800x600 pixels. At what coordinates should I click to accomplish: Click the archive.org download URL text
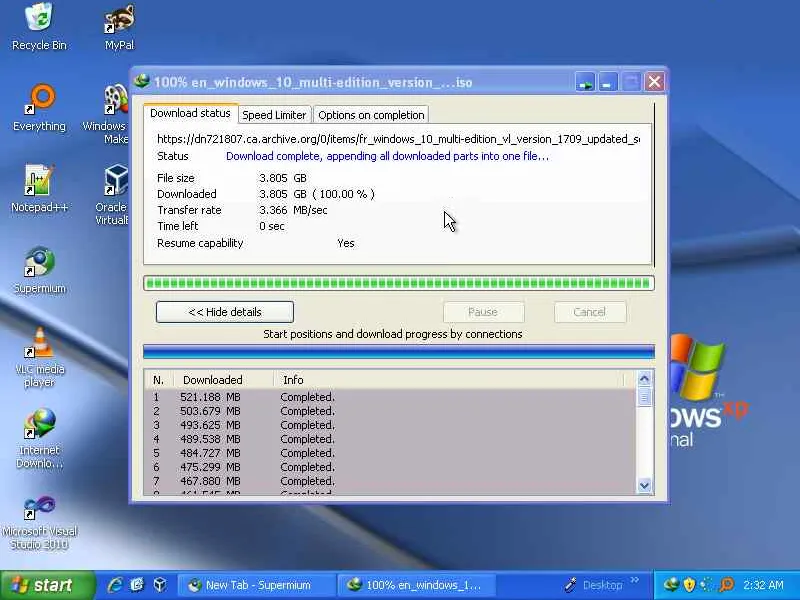398,139
